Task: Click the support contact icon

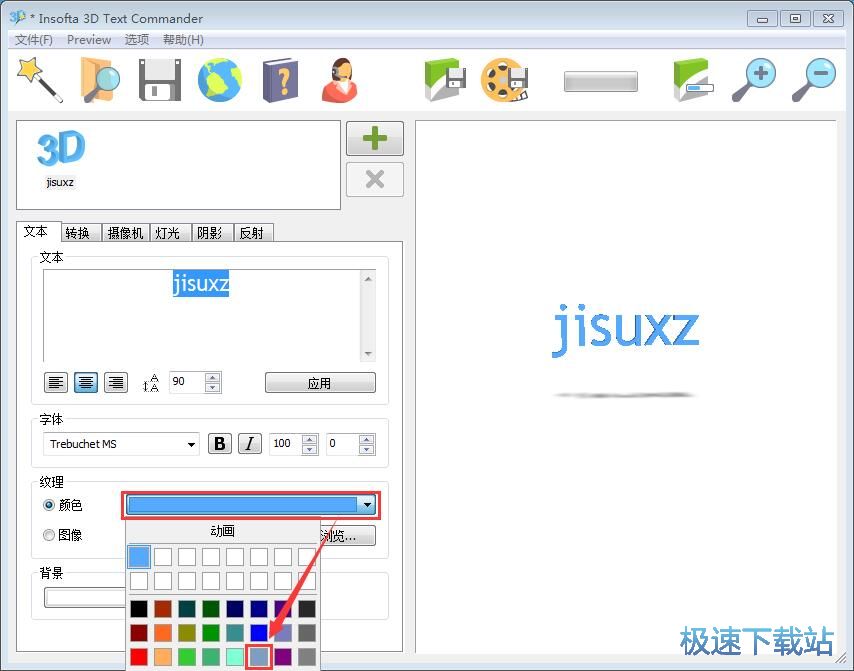Action: click(x=339, y=79)
